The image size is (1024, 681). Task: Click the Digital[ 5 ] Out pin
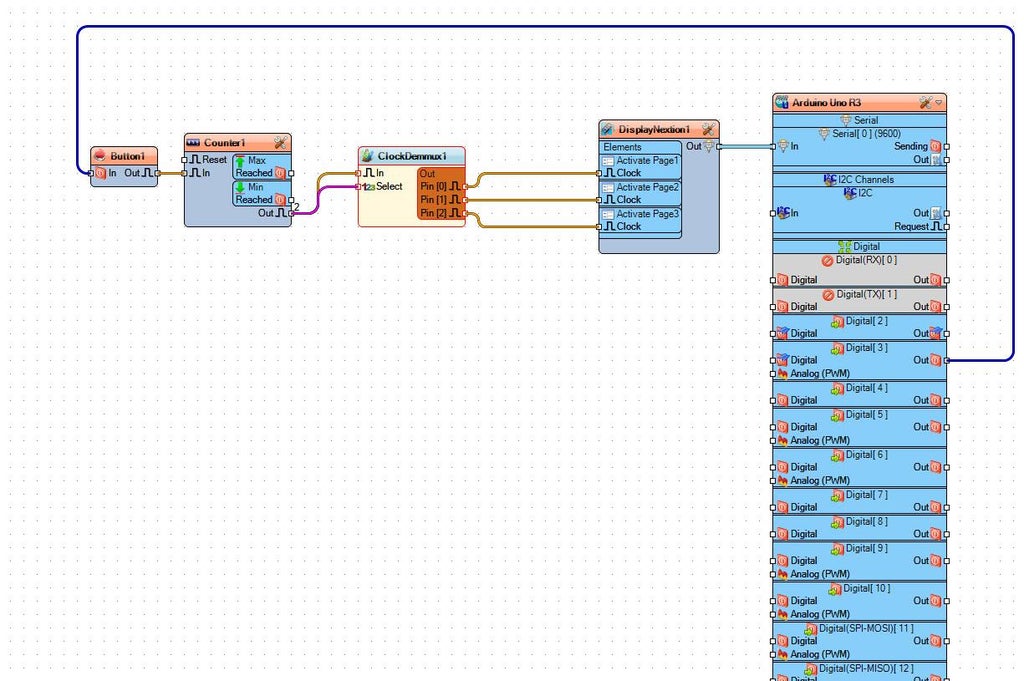[947, 427]
